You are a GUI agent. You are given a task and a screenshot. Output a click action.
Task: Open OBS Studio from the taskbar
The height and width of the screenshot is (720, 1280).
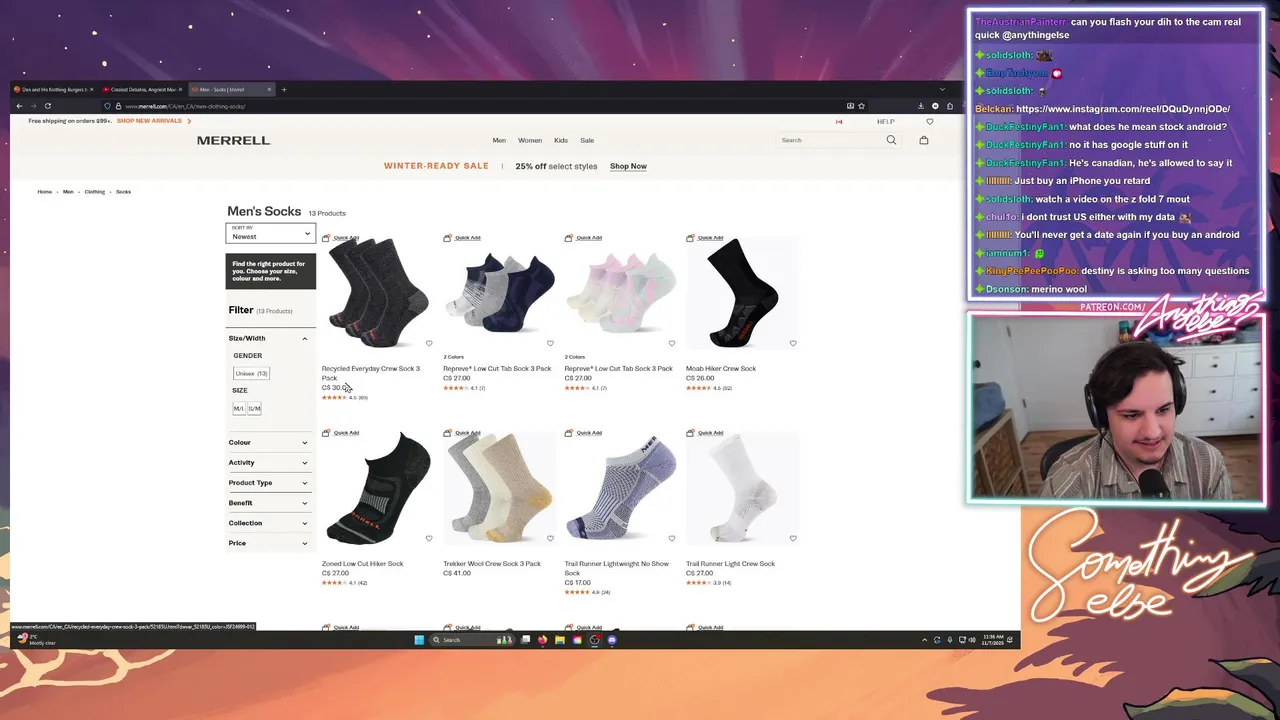pyautogui.click(x=595, y=640)
